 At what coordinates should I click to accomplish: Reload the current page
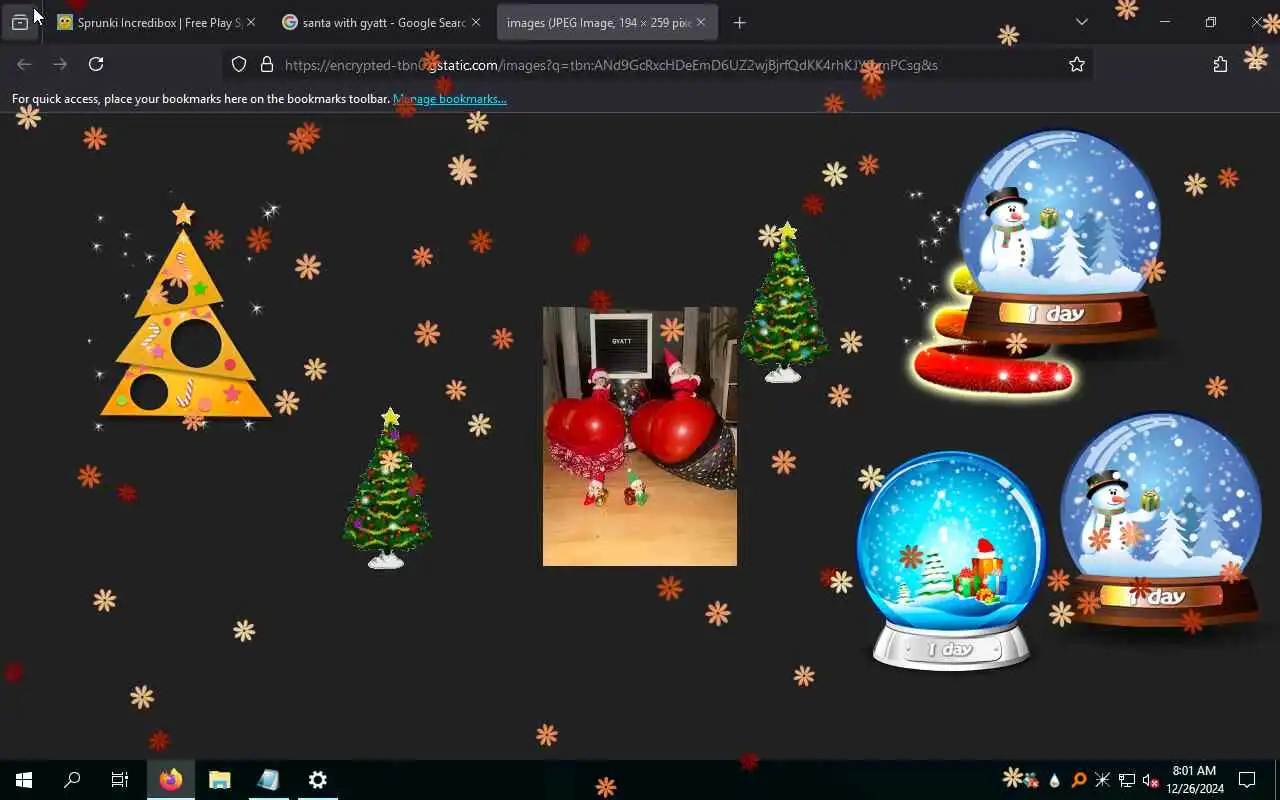click(x=96, y=64)
